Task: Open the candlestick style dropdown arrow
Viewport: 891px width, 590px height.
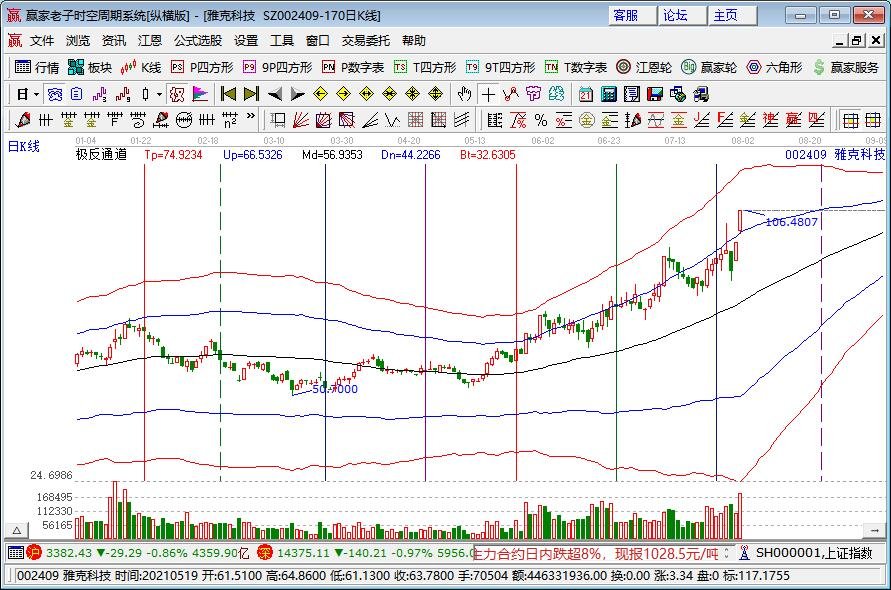Action: point(159,94)
